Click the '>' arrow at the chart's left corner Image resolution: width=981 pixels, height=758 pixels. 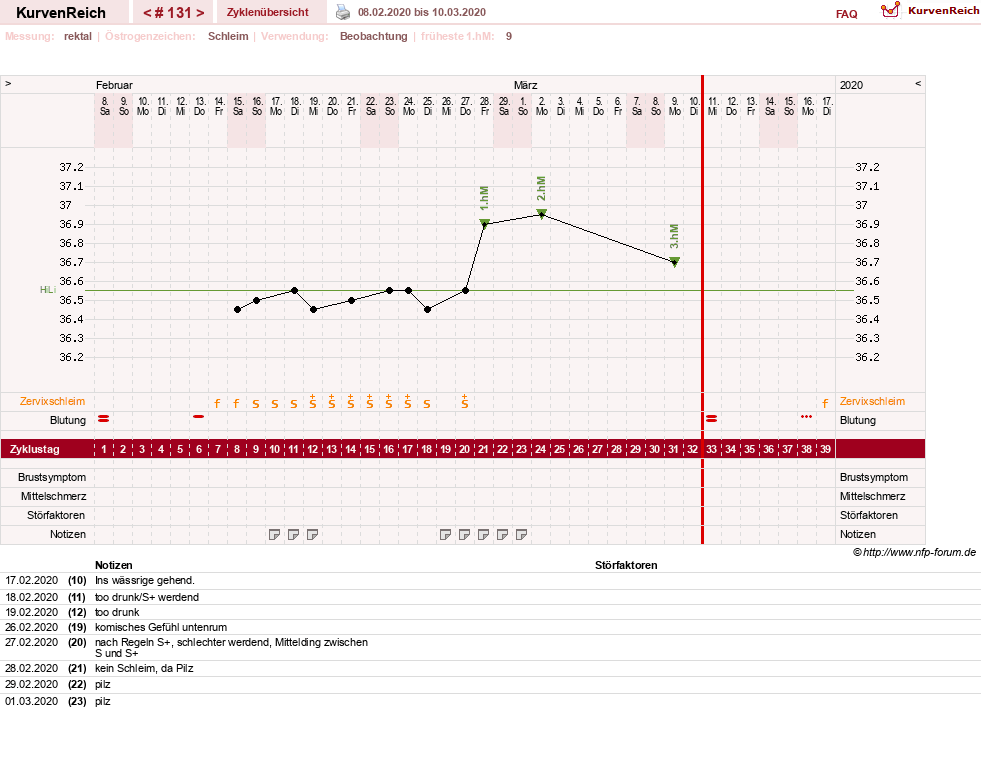pyautogui.click(x=8, y=83)
